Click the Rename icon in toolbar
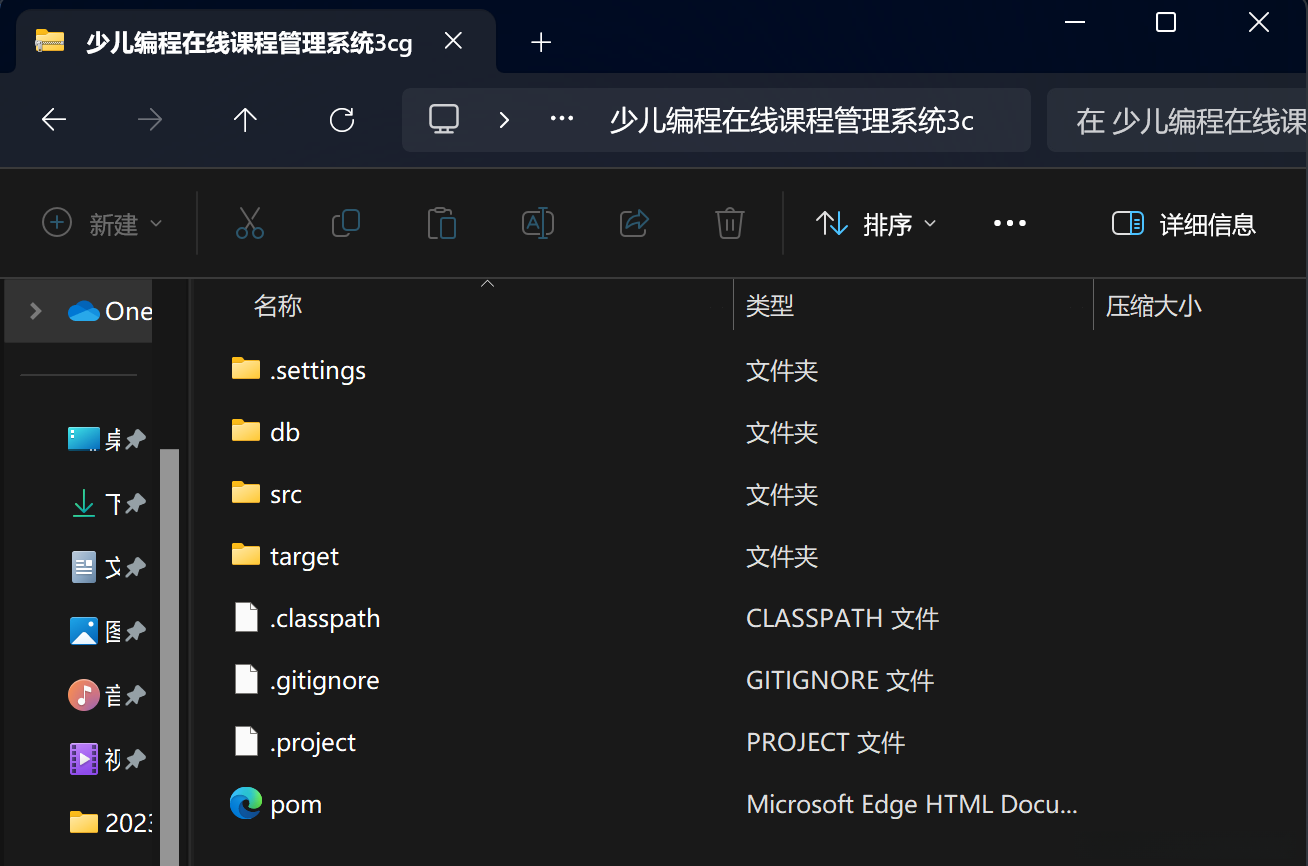This screenshot has width=1308, height=866. 538,223
